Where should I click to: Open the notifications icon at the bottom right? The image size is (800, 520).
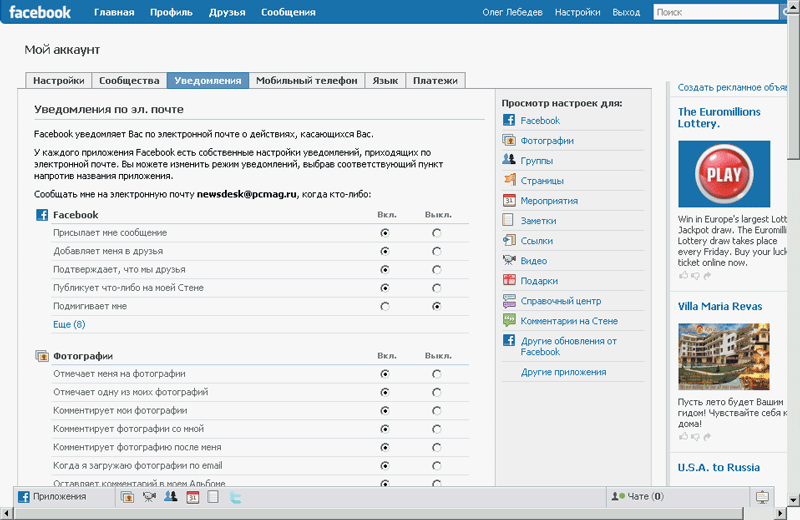click(762, 496)
